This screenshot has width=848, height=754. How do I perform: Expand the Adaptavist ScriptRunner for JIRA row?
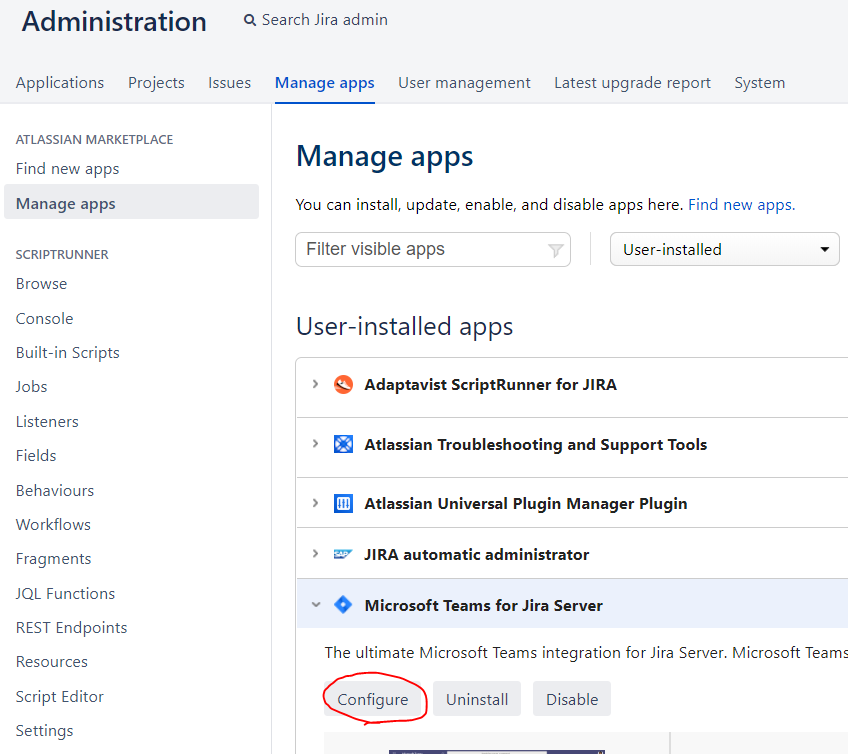point(315,384)
